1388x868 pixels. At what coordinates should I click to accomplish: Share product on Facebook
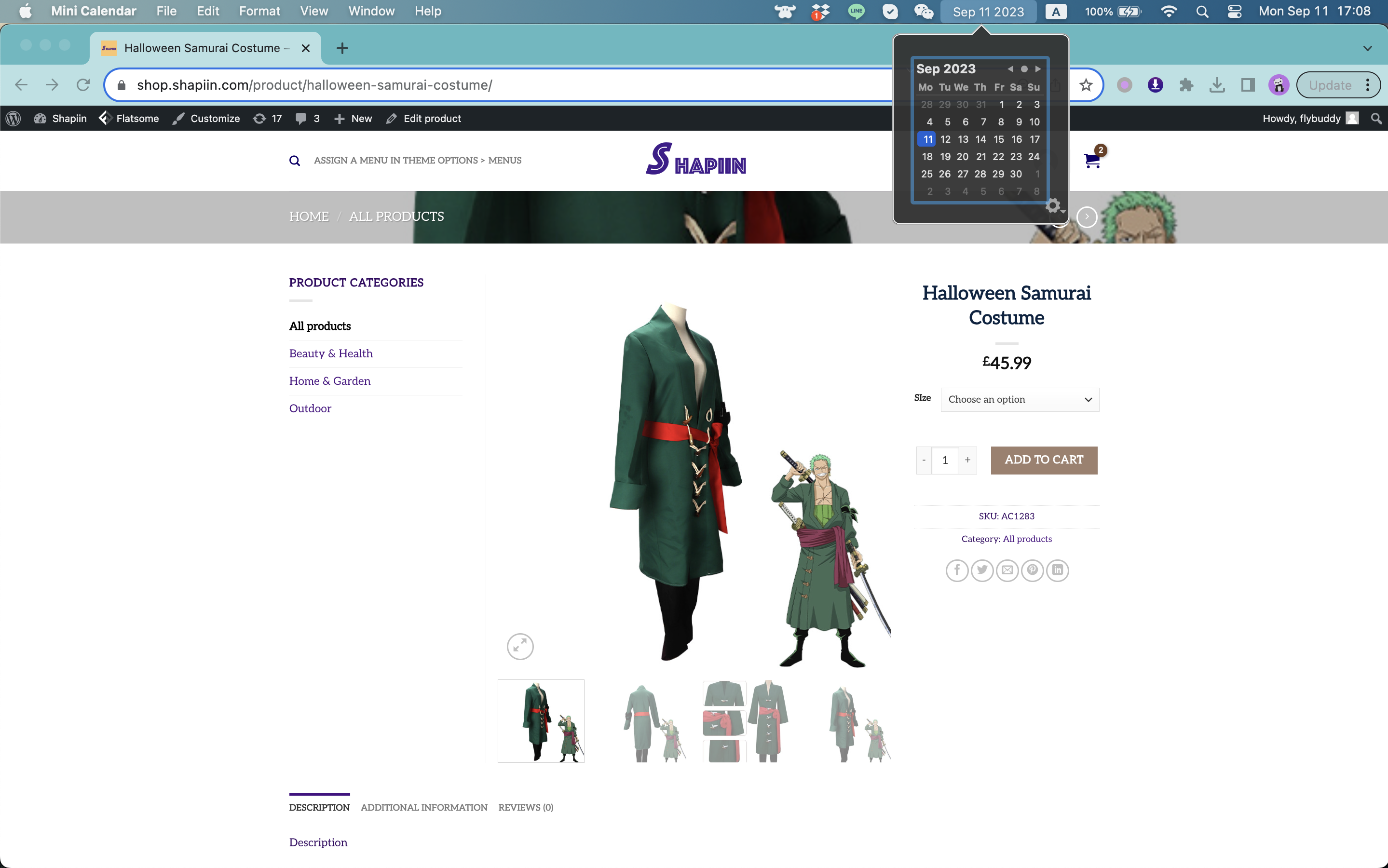[957, 570]
